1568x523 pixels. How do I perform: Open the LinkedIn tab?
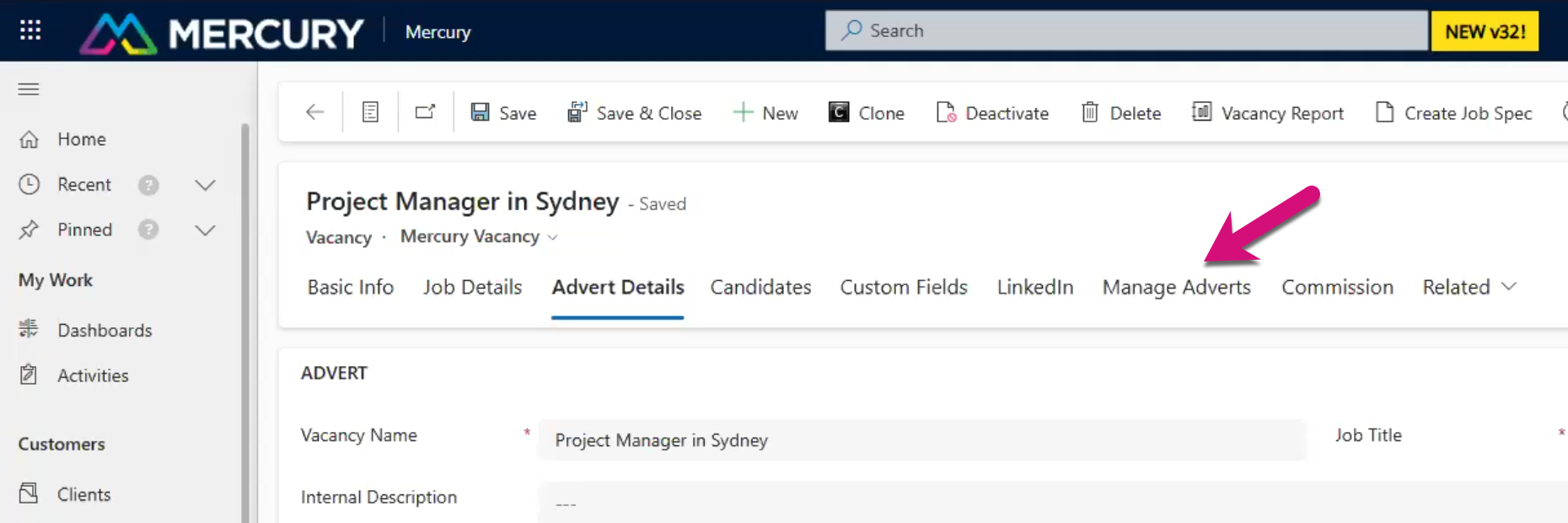1035,287
